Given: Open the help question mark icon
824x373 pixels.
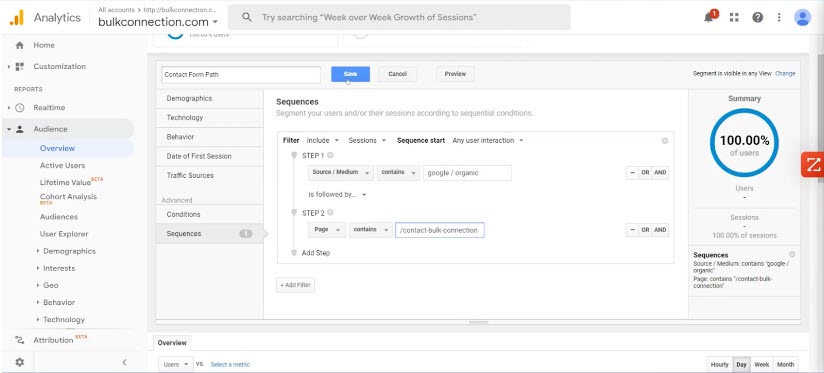Looking at the screenshot, I should click(757, 17).
